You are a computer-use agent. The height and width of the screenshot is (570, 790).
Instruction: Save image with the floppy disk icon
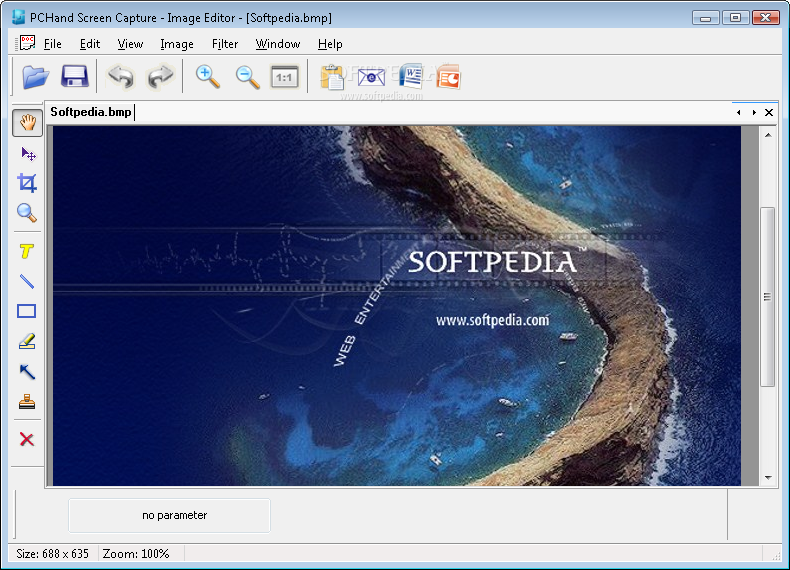pos(75,77)
